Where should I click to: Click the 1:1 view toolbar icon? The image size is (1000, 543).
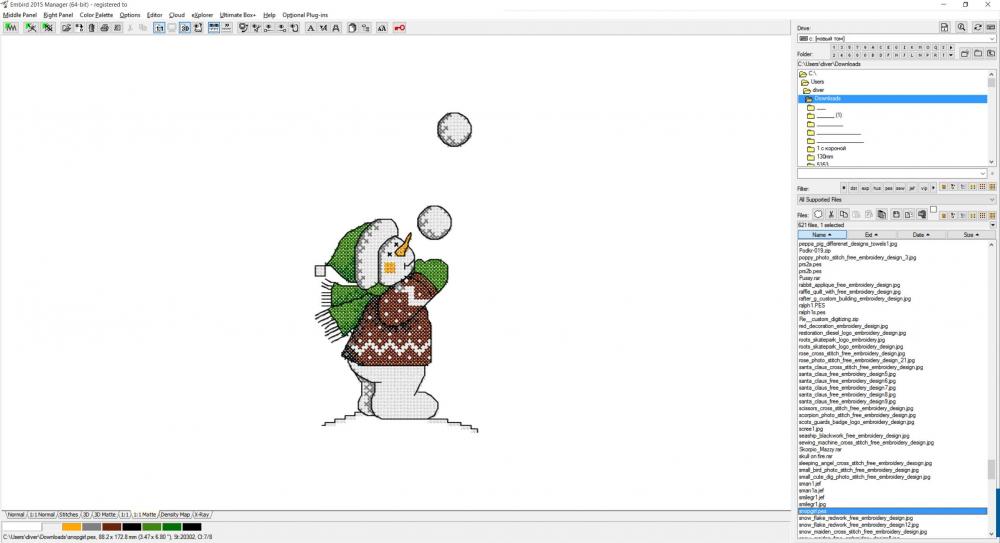159,27
